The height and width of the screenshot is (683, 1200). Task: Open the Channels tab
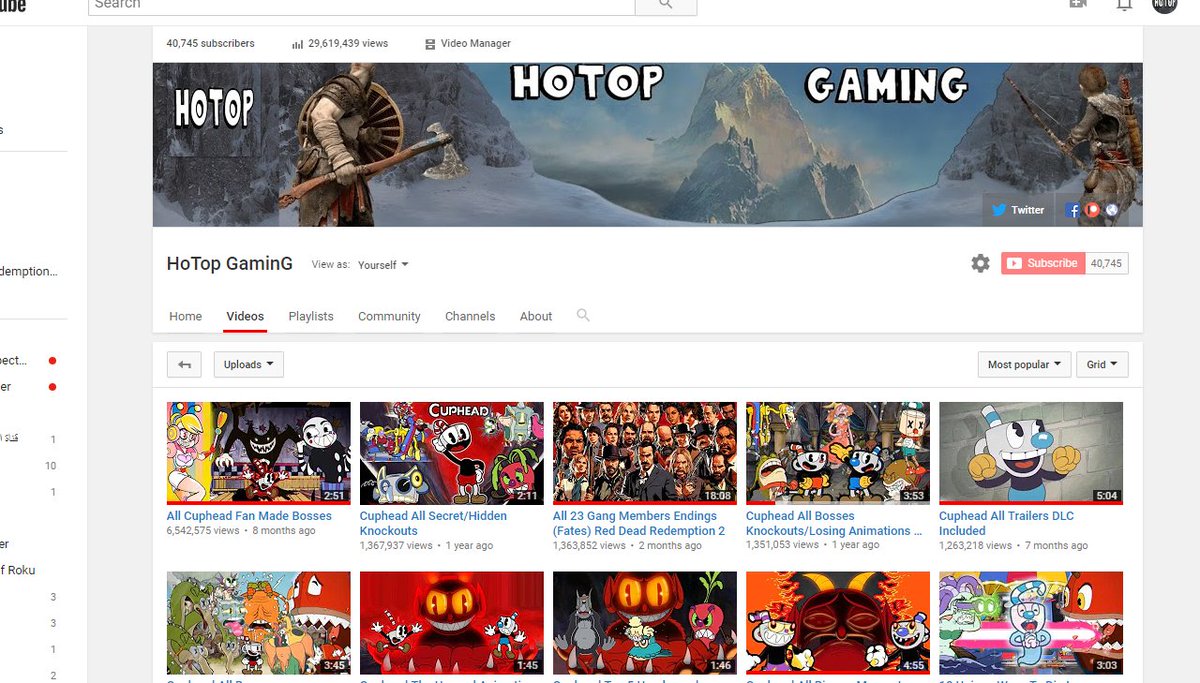pyautogui.click(x=470, y=316)
